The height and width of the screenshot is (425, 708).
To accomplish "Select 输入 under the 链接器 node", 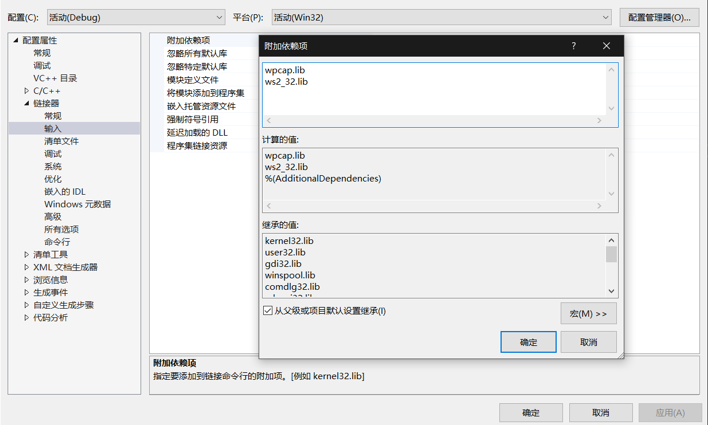I will coord(52,129).
